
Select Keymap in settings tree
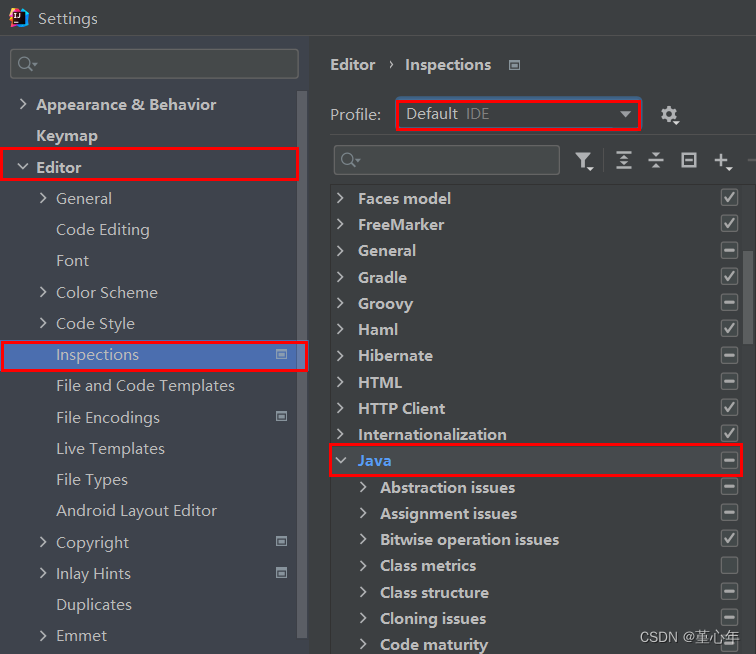click(x=67, y=136)
